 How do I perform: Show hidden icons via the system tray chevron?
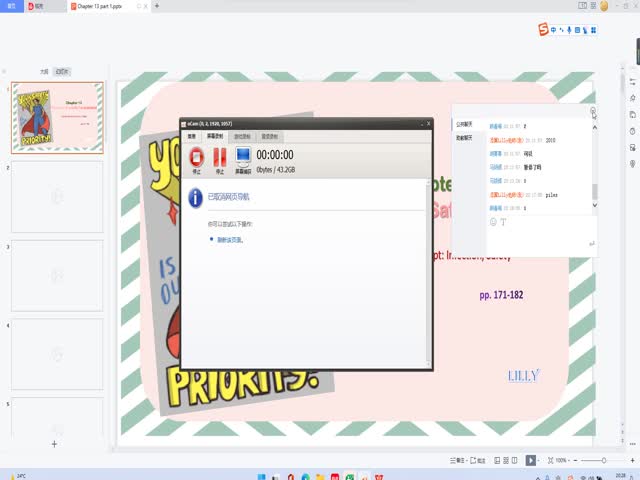tap(538, 477)
